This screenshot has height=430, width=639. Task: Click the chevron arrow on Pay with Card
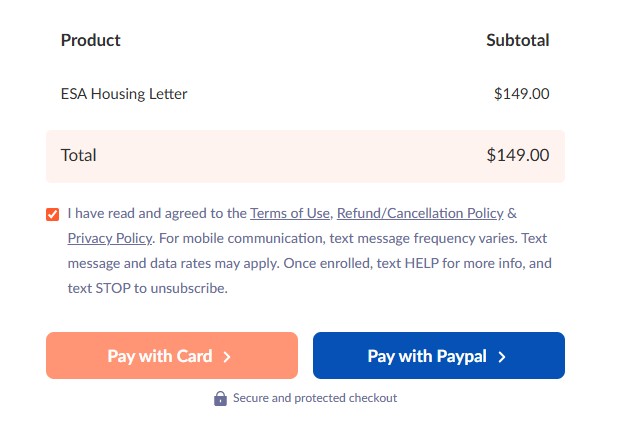click(x=227, y=357)
